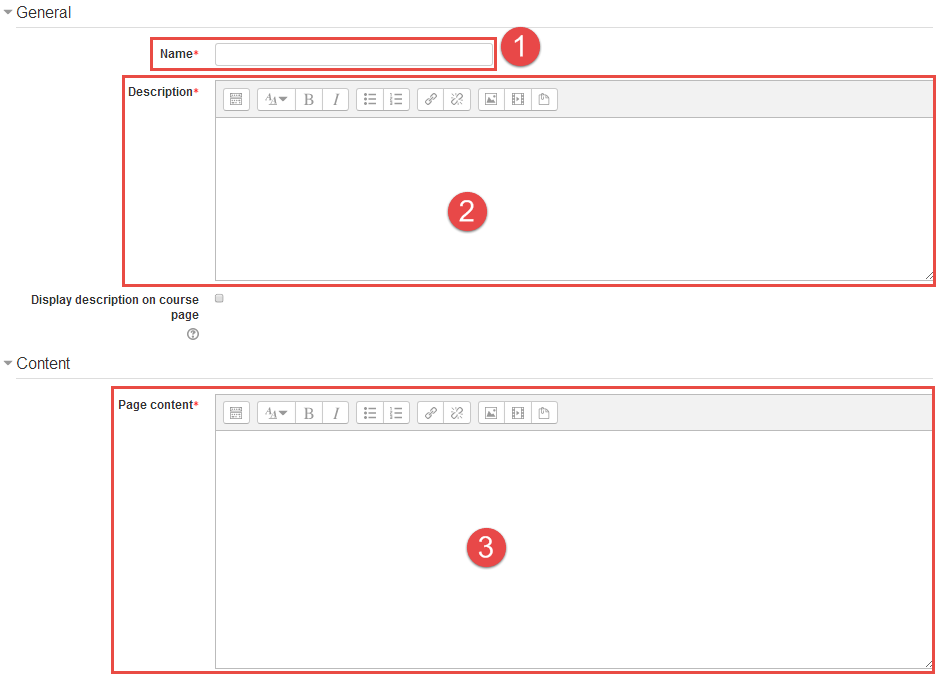Insert a bulleted list in Description editor

(x=370, y=99)
